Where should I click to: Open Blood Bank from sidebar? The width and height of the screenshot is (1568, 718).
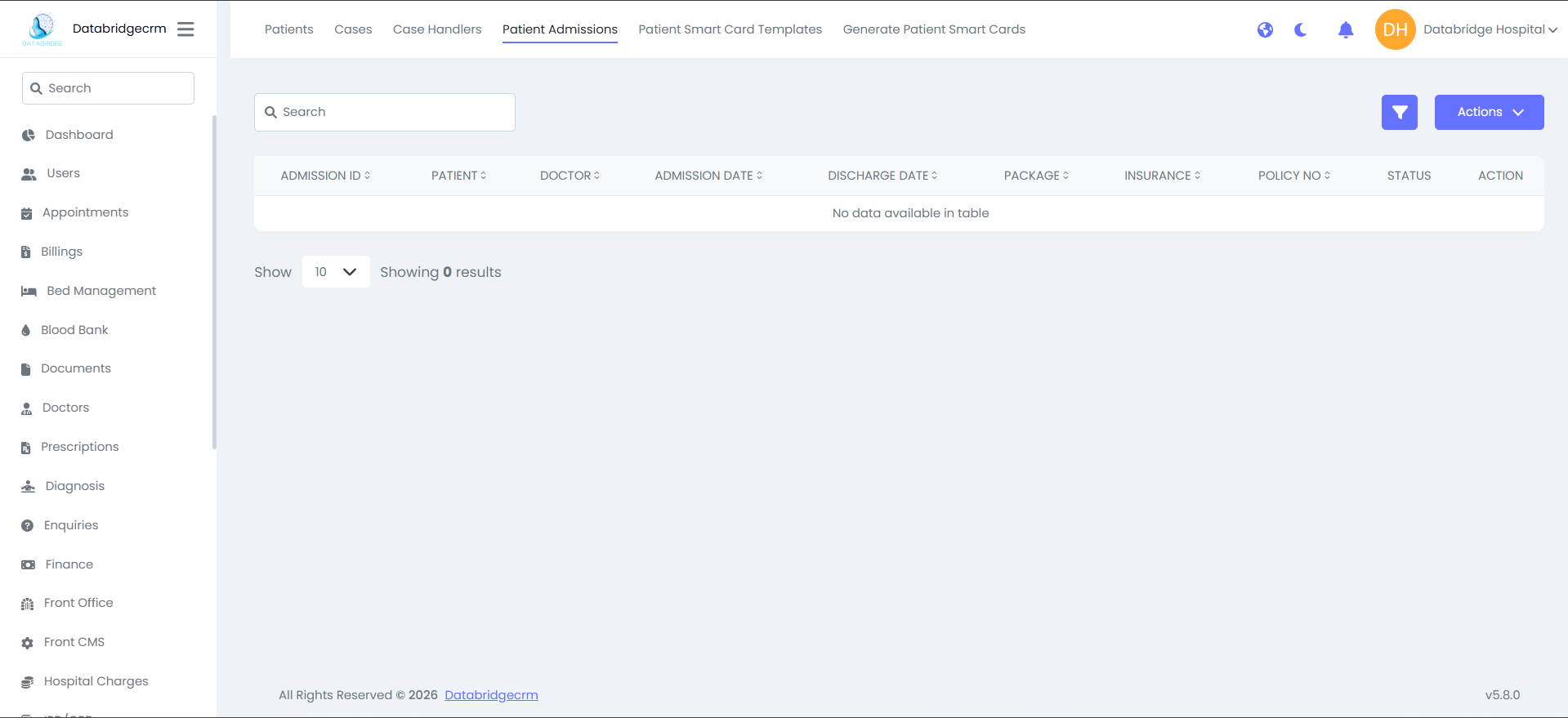point(74,330)
